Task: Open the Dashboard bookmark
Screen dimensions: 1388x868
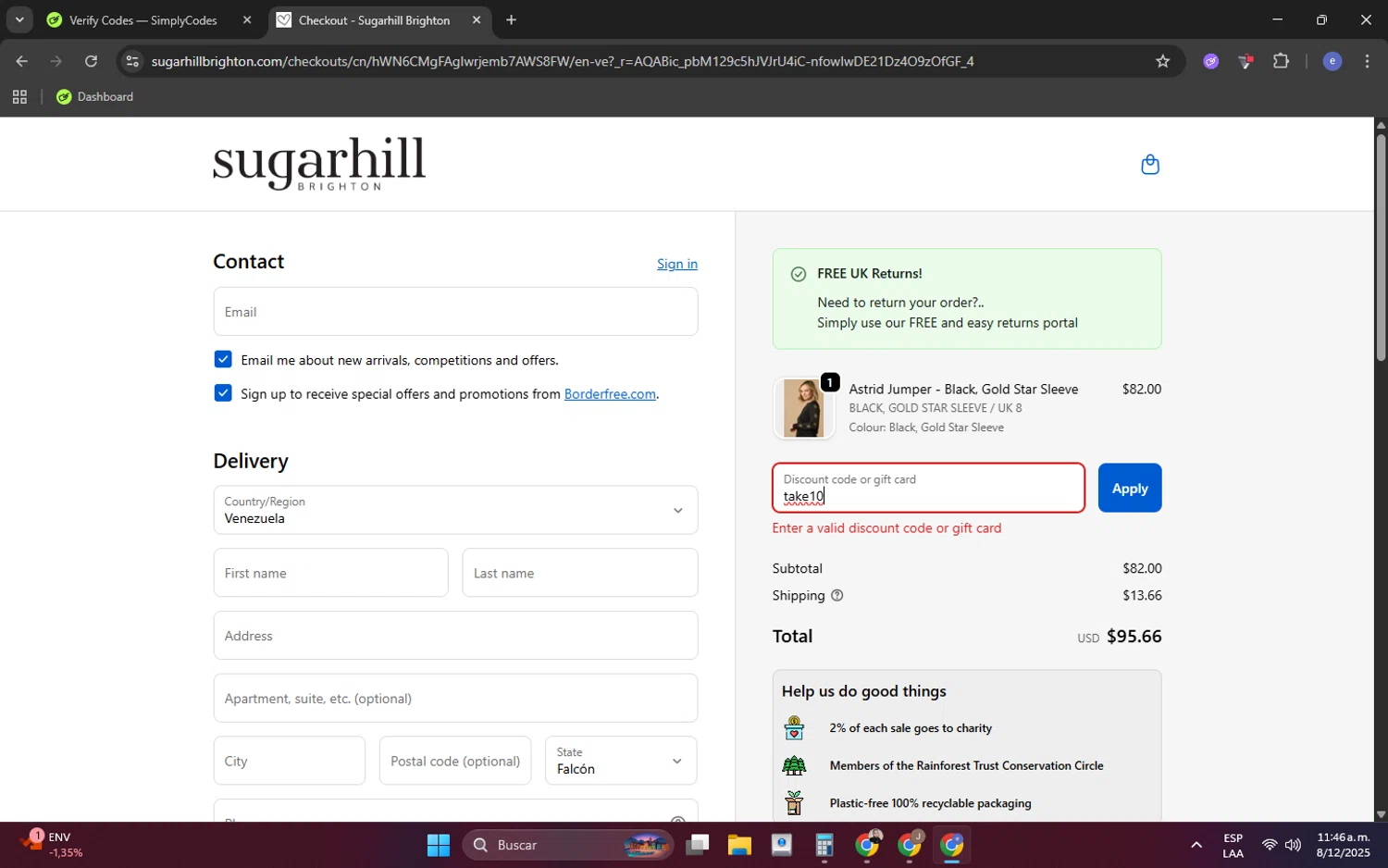Action: tap(94, 97)
